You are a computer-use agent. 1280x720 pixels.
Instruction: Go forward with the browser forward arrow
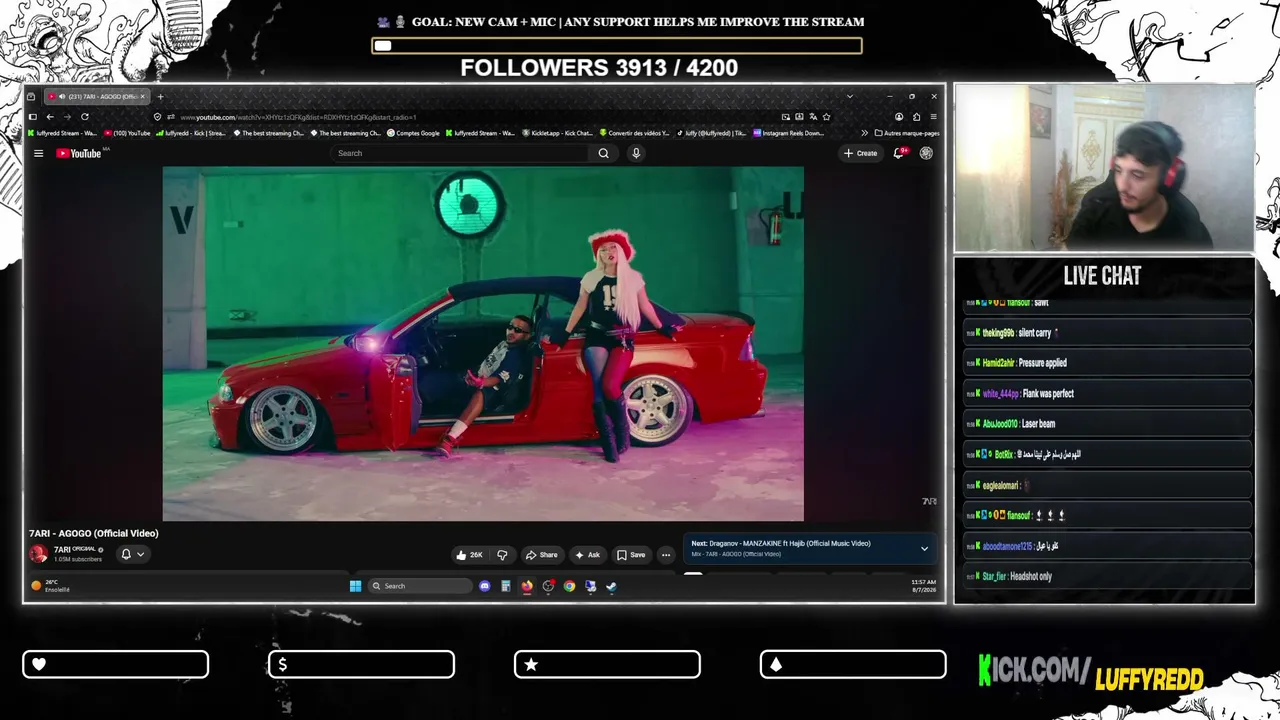click(x=66, y=117)
